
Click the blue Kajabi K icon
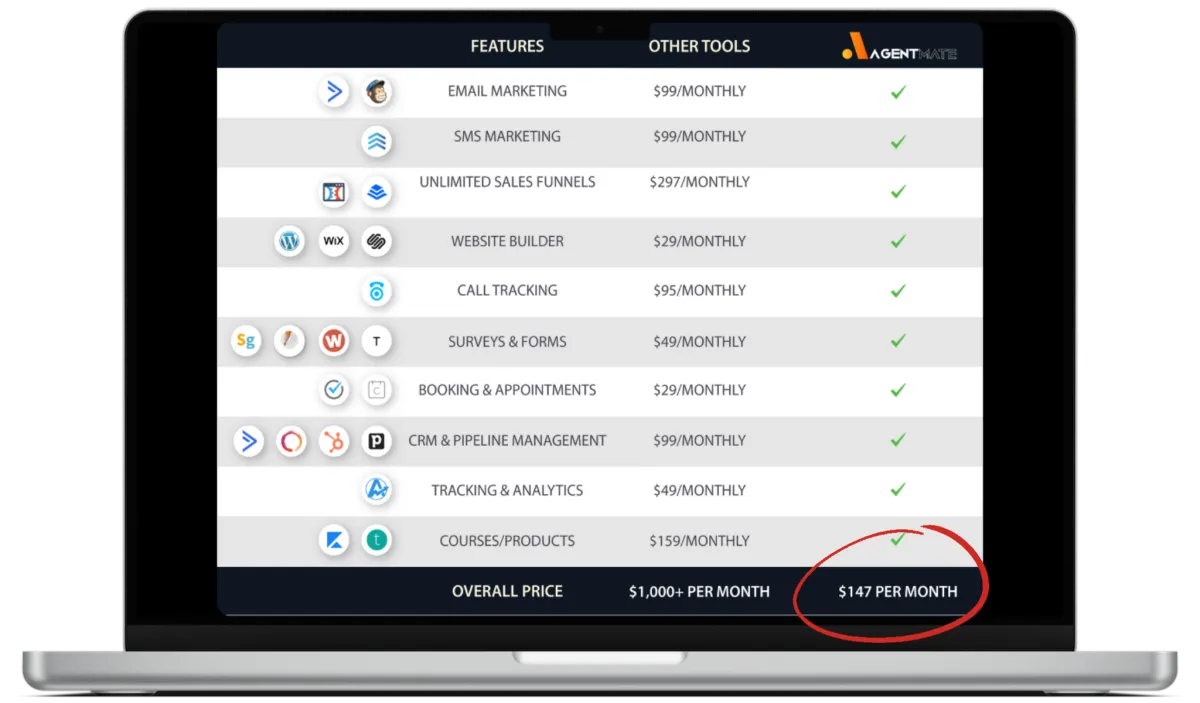pos(334,541)
